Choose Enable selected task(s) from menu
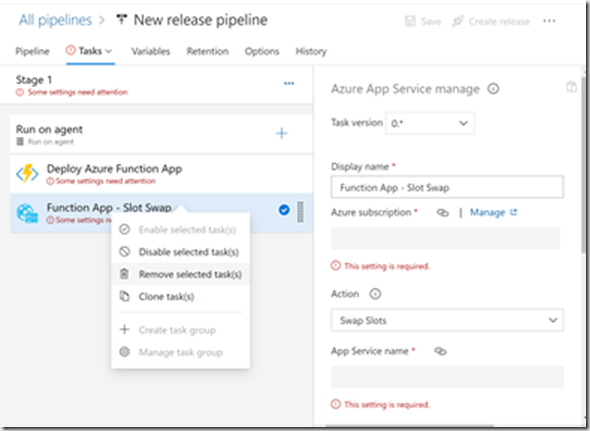This screenshot has height=431, width=590. coord(181,230)
